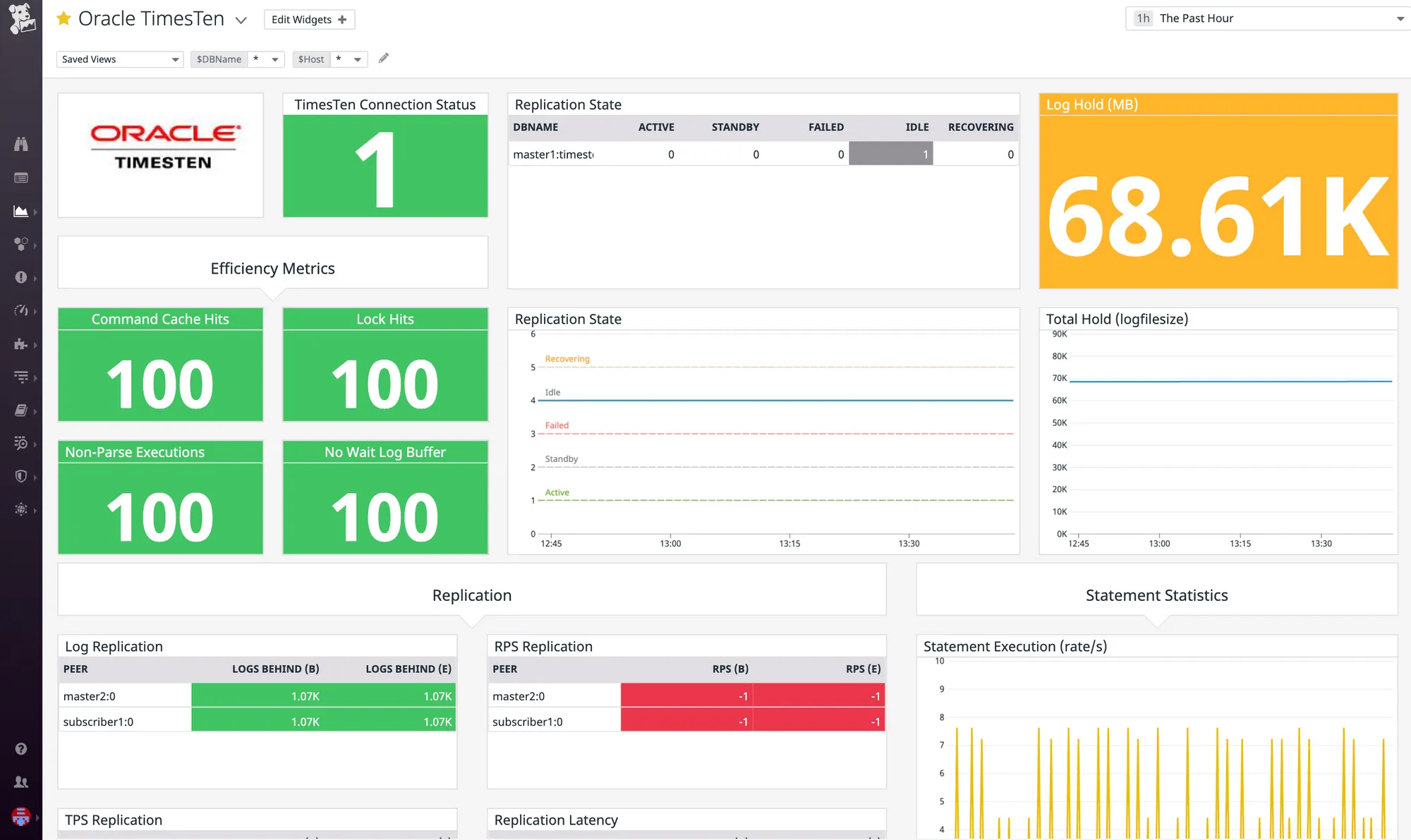This screenshot has height=840, width=1411.
Task: Open the Security shield sidebar icon
Action: tap(21, 476)
